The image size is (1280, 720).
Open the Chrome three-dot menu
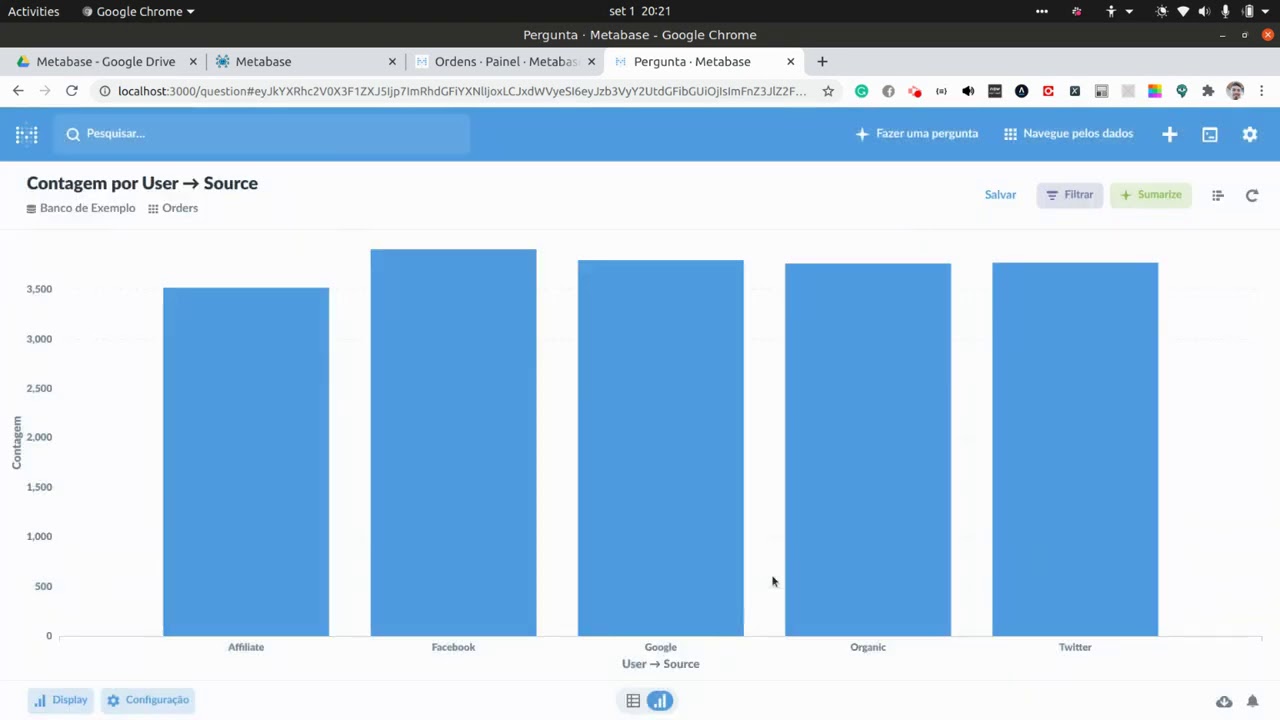1262,91
